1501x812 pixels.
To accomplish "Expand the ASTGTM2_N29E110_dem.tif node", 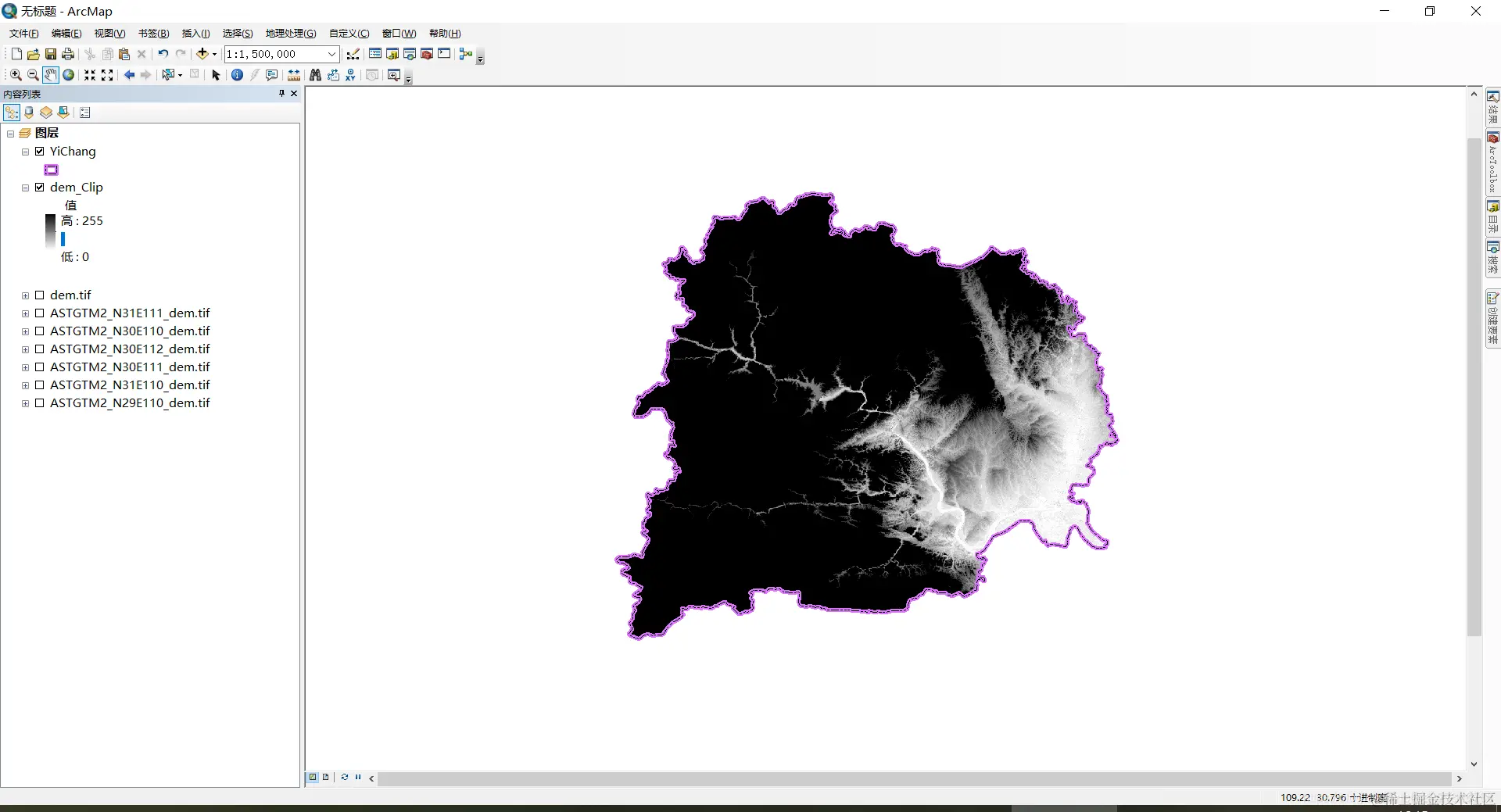I will tap(25, 403).
